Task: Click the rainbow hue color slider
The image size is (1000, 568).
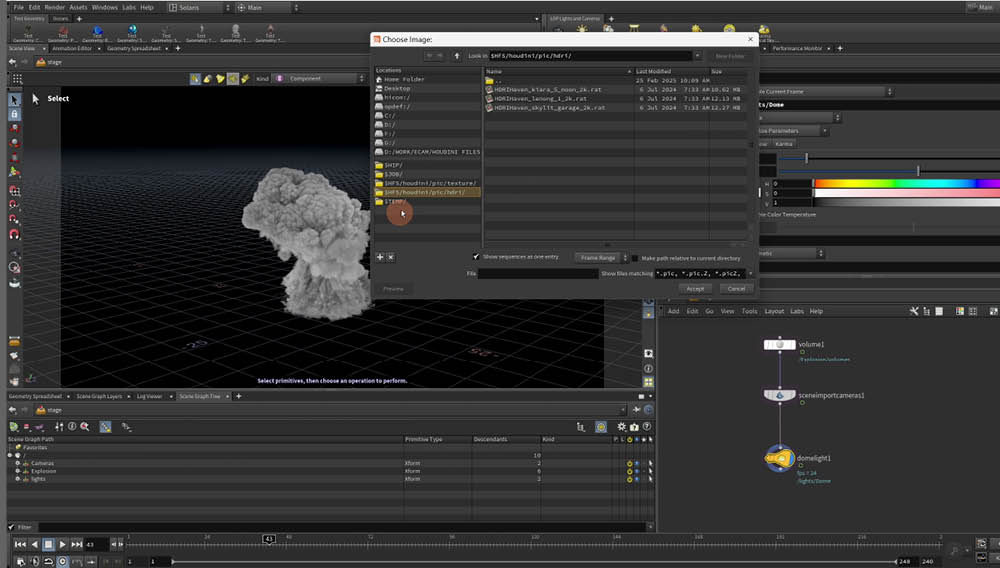Action: coord(905,184)
